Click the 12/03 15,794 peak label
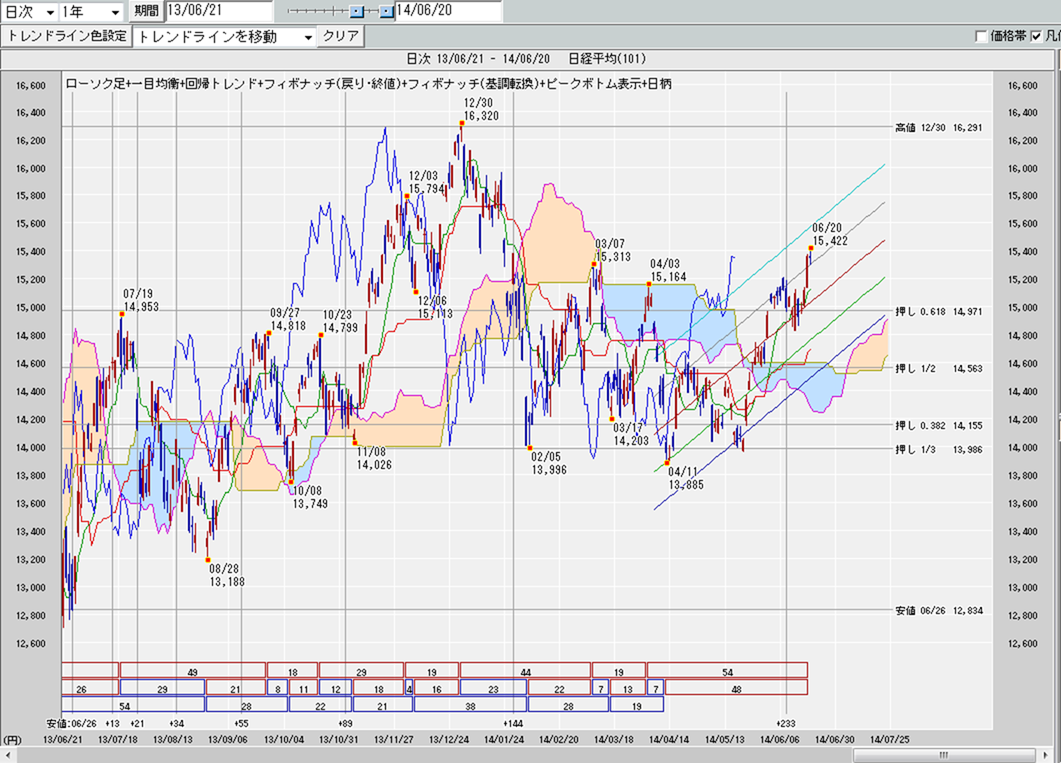 pyautogui.click(x=426, y=183)
